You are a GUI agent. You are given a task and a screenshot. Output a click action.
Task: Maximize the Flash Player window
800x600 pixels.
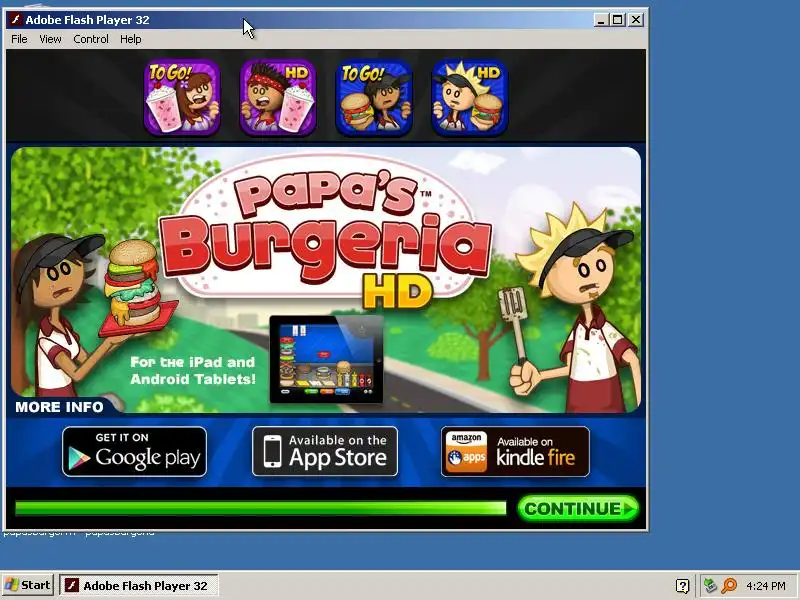pyautogui.click(x=618, y=20)
